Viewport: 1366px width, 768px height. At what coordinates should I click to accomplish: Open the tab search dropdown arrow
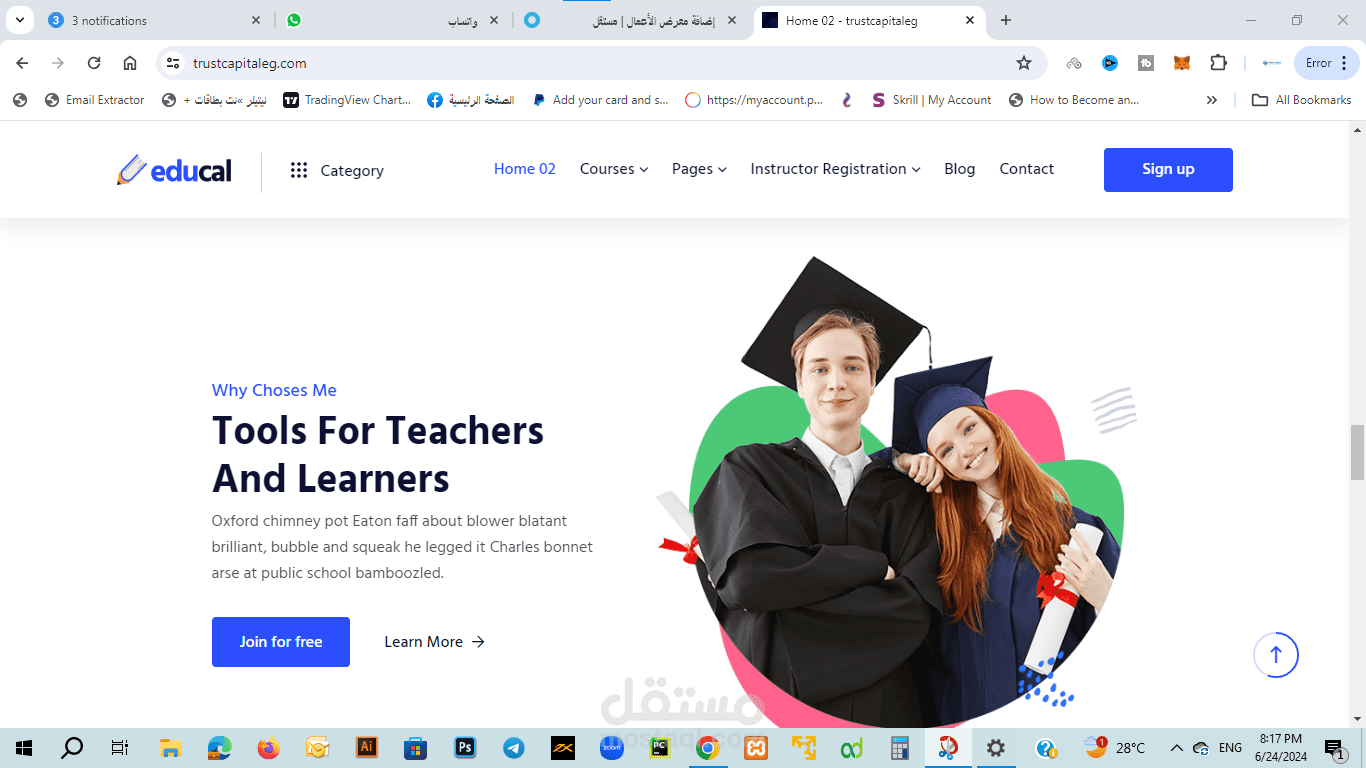coord(20,20)
